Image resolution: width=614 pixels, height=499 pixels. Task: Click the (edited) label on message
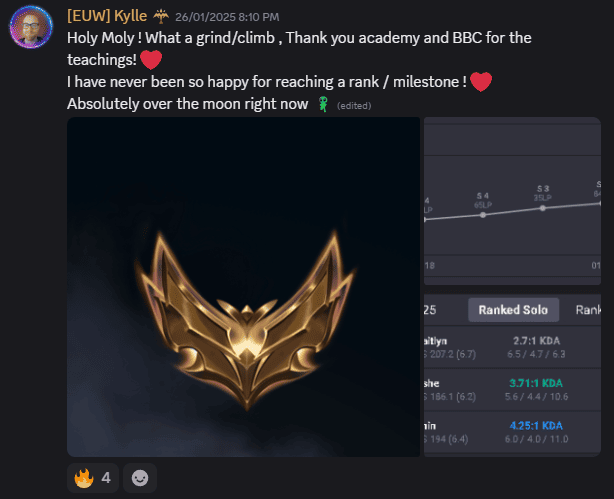[x=354, y=106]
